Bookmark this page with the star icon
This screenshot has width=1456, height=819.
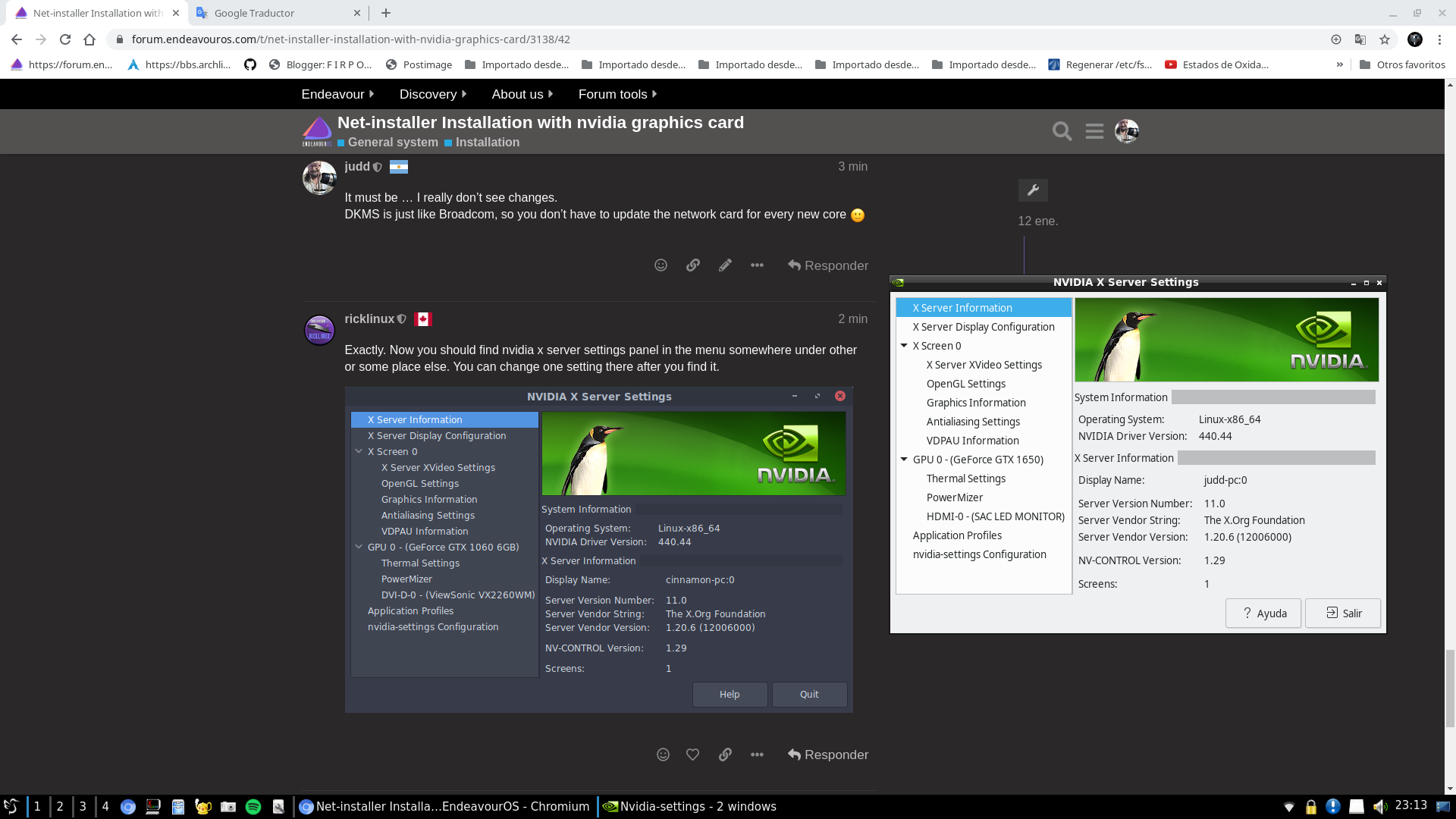coord(1385,39)
